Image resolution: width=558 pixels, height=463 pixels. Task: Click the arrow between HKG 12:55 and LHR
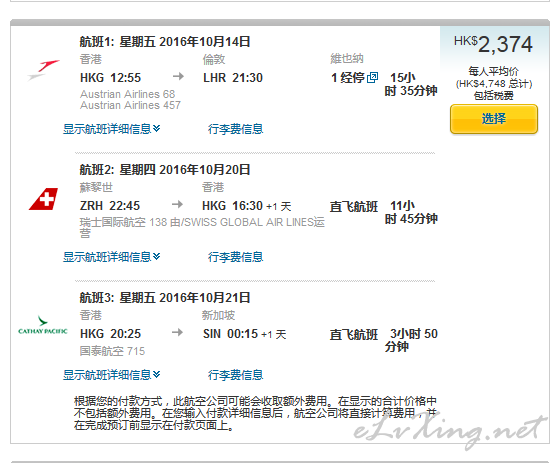178,76
